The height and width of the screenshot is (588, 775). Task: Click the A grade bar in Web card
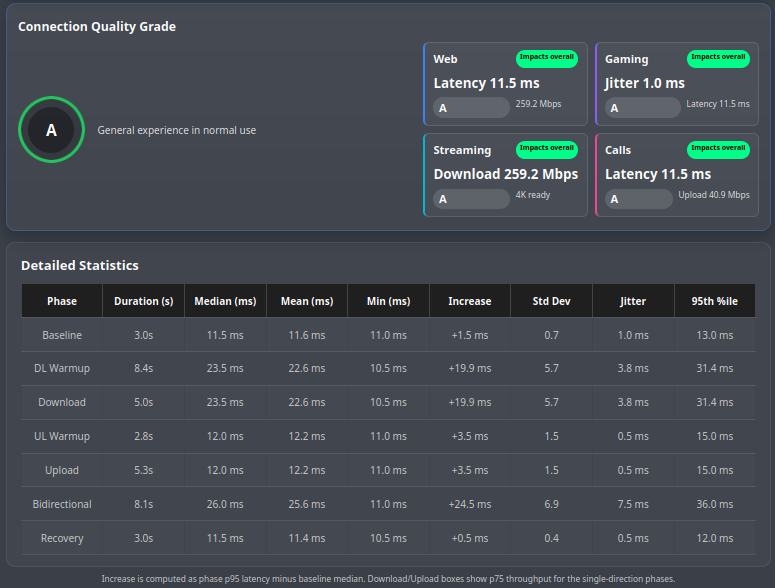[x=472, y=108]
